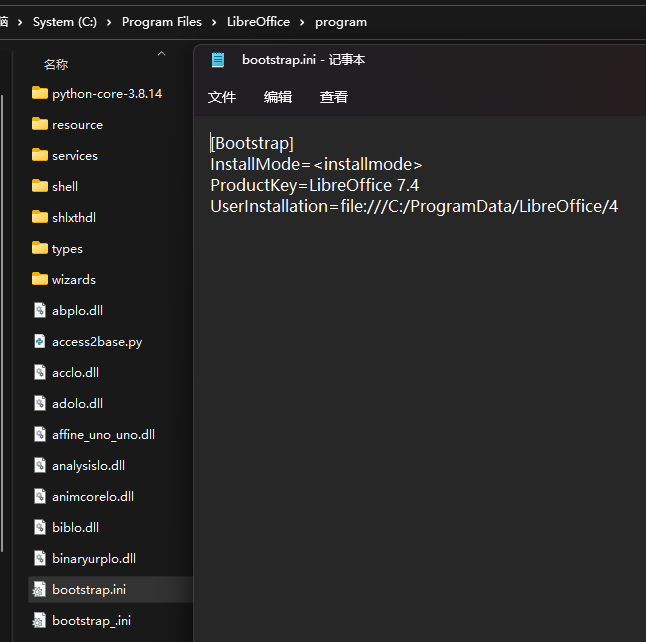Click the binaryurplo.dll file icon
This screenshot has height=642, width=646.
pos(40,558)
